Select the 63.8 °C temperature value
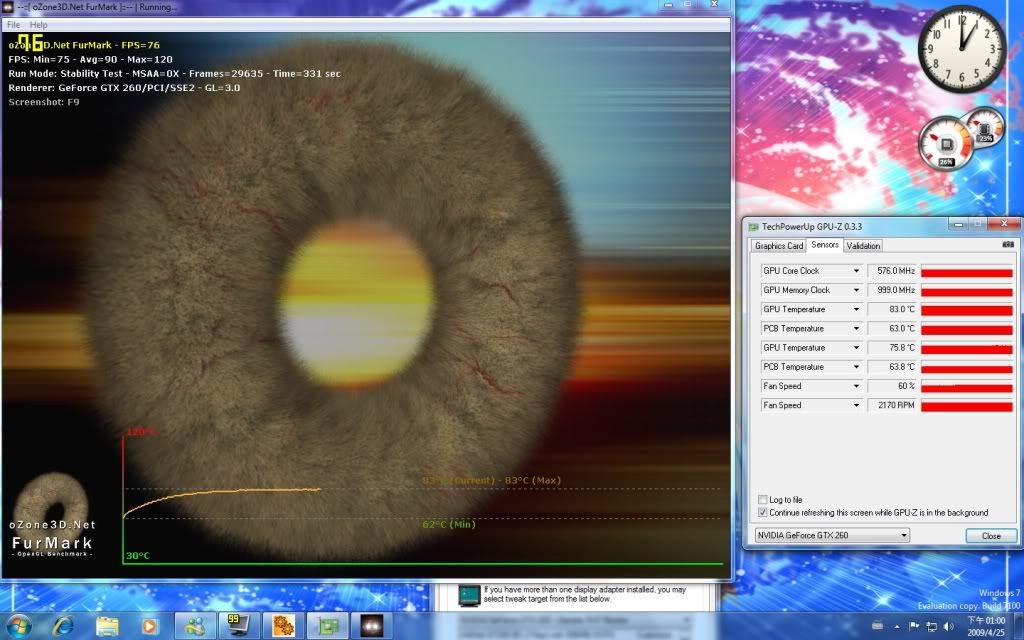The width and height of the screenshot is (1024, 640). pyautogui.click(x=892, y=367)
